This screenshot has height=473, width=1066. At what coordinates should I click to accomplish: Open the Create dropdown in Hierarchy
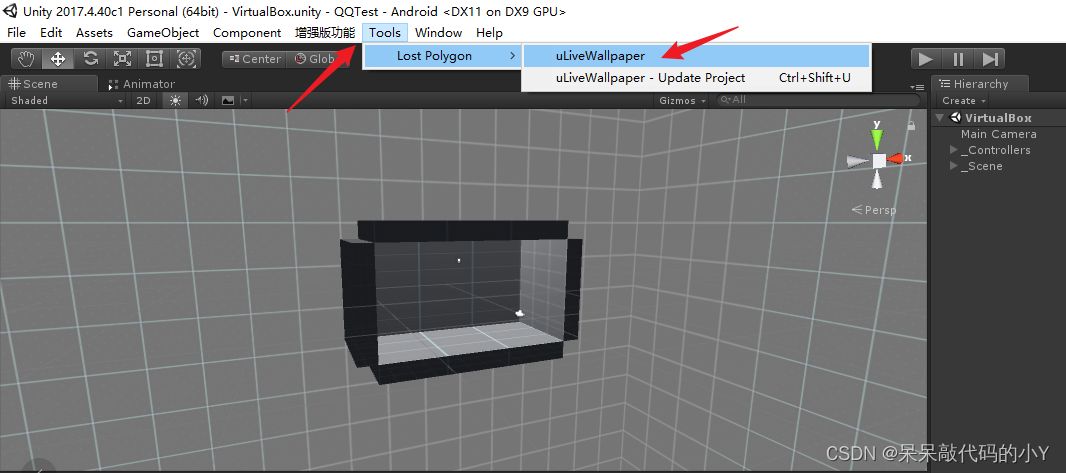pyautogui.click(x=963, y=101)
